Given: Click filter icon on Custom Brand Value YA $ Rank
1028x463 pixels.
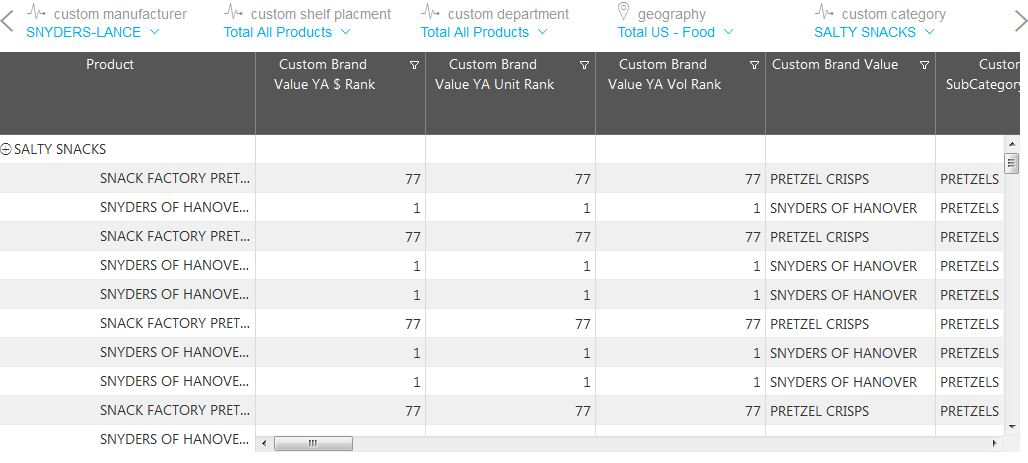Looking at the screenshot, I should (414, 65).
